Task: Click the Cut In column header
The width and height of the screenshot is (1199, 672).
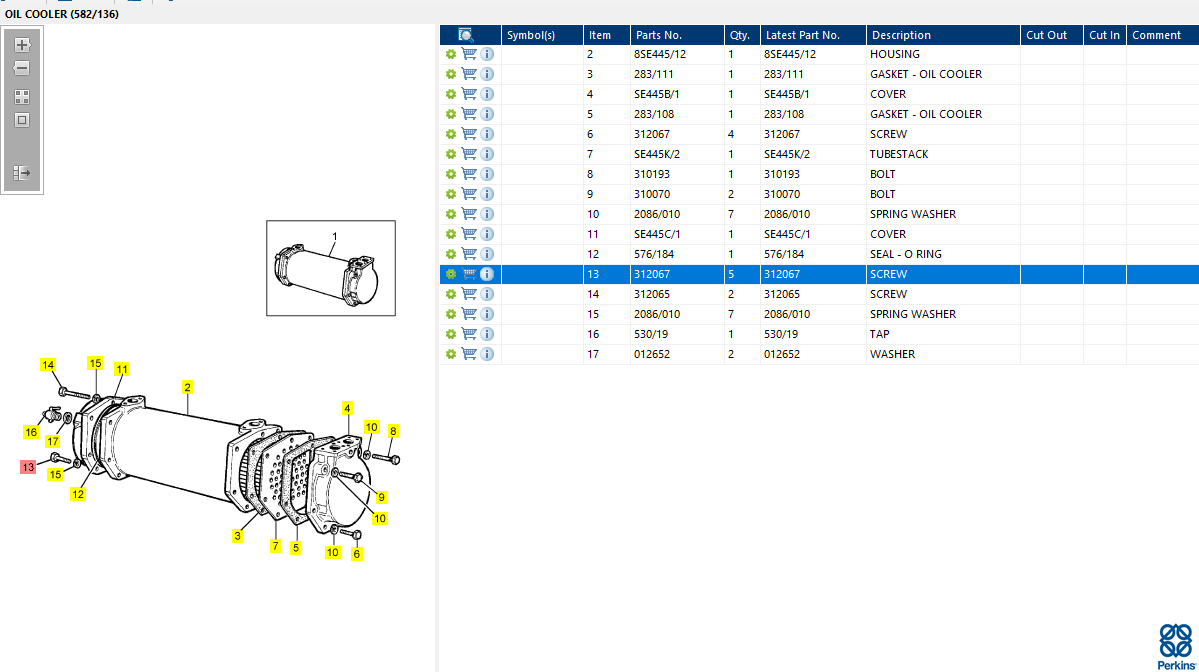Action: (1104, 35)
